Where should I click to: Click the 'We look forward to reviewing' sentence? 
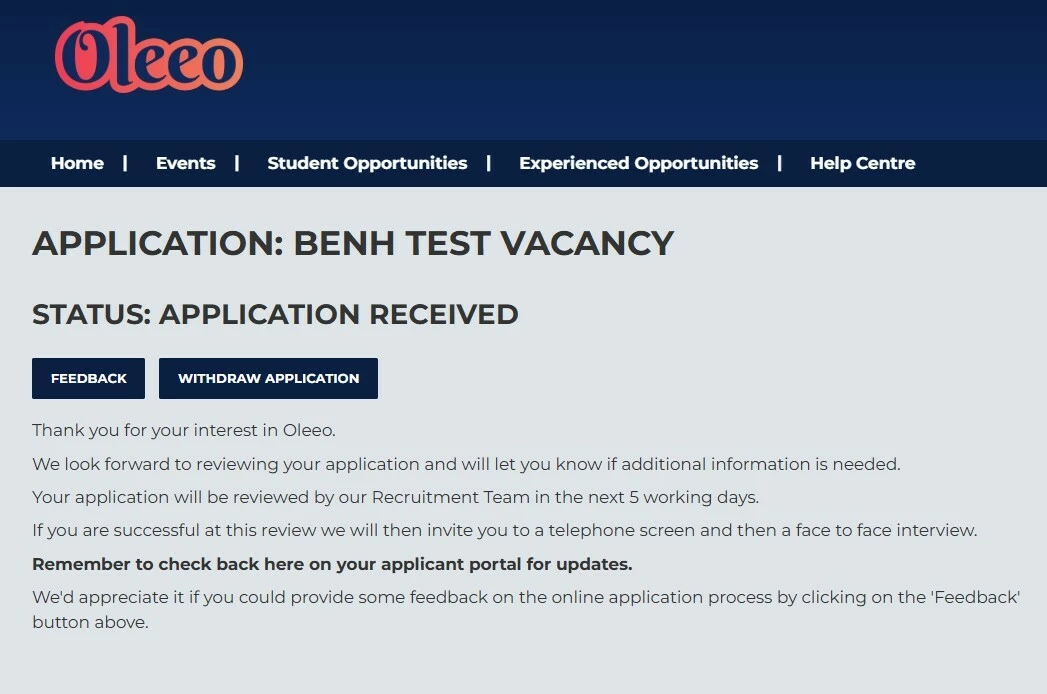(x=466, y=464)
